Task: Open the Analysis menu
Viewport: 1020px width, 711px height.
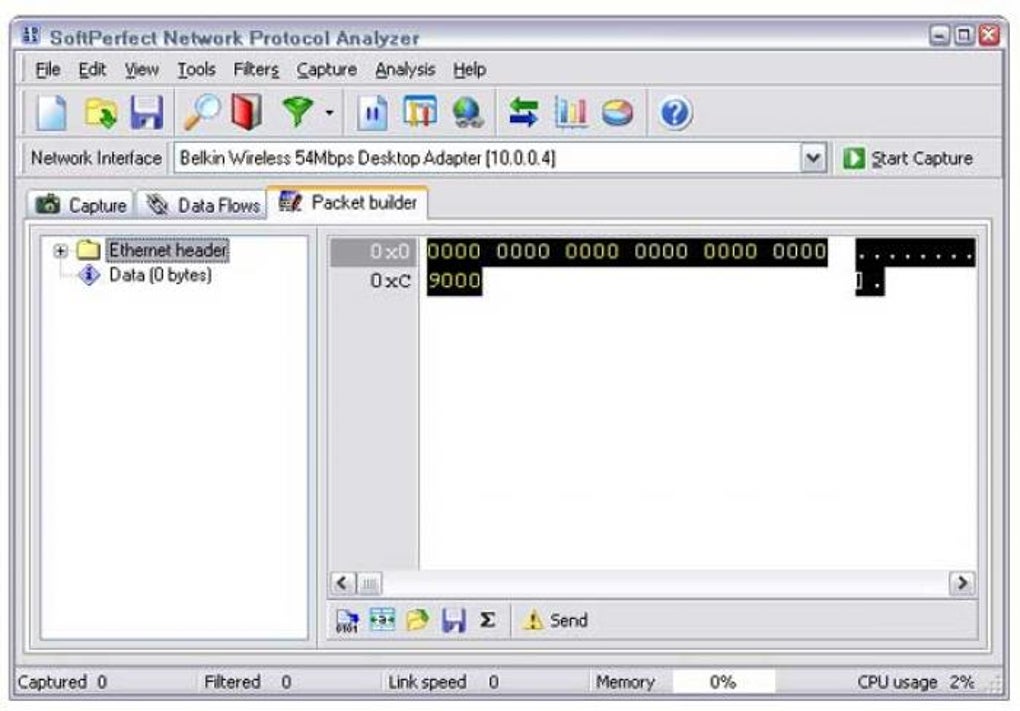Action: pos(404,69)
